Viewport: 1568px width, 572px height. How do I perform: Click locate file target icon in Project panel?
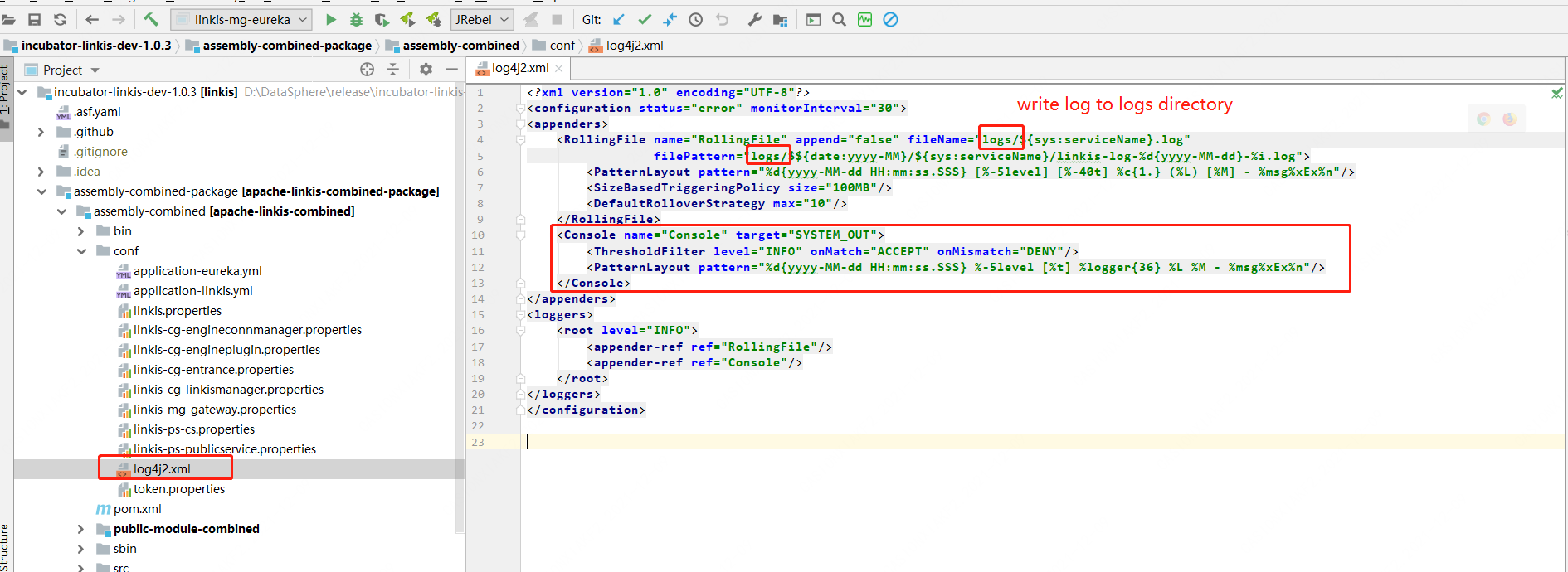click(x=367, y=70)
